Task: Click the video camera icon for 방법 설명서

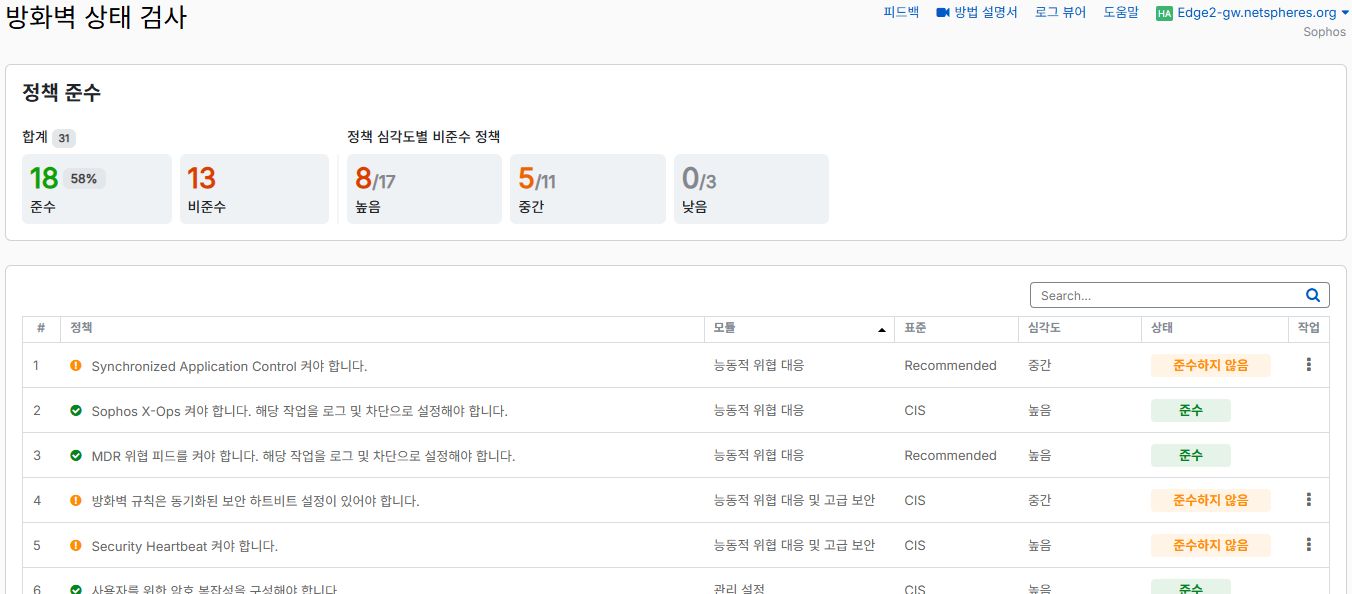Action: [x=942, y=13]
